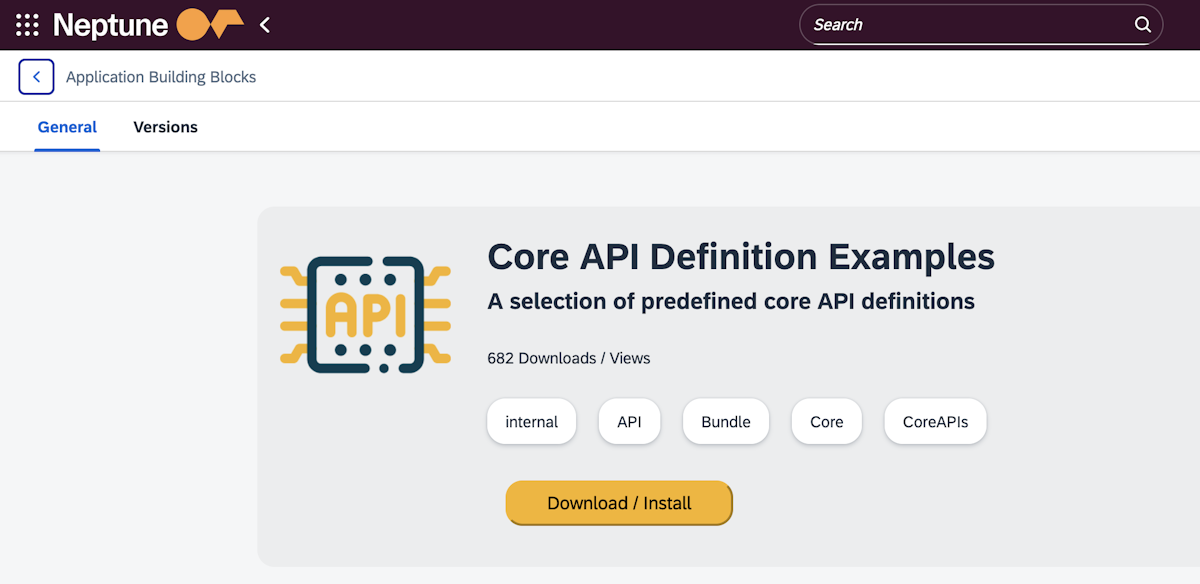
Task: Open Application Building Blocks breadcrumb
Action: pos(161,77)
